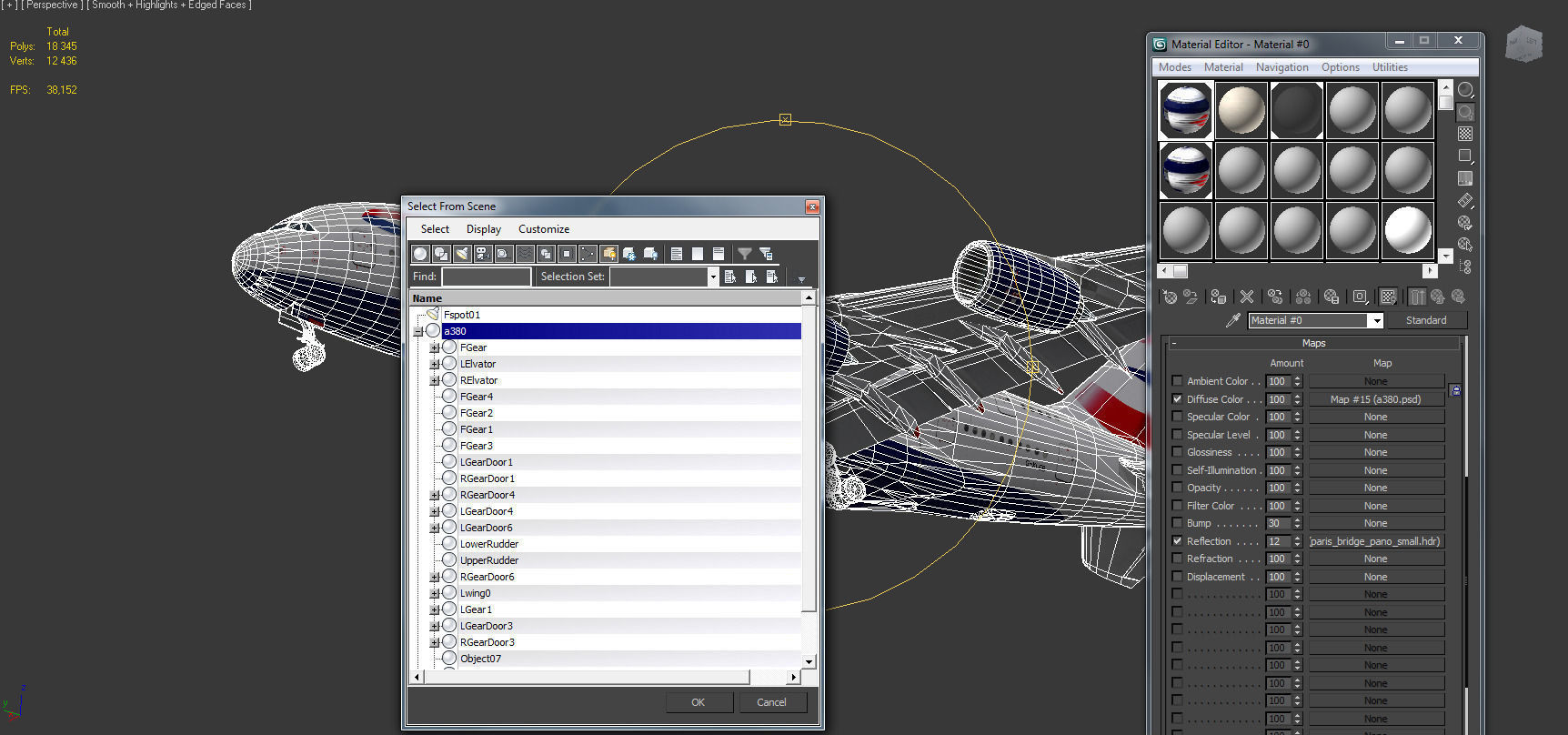The image size is (1568, 735).
Task: Click Sample Type sphere icon
Action: (1465, 90)
